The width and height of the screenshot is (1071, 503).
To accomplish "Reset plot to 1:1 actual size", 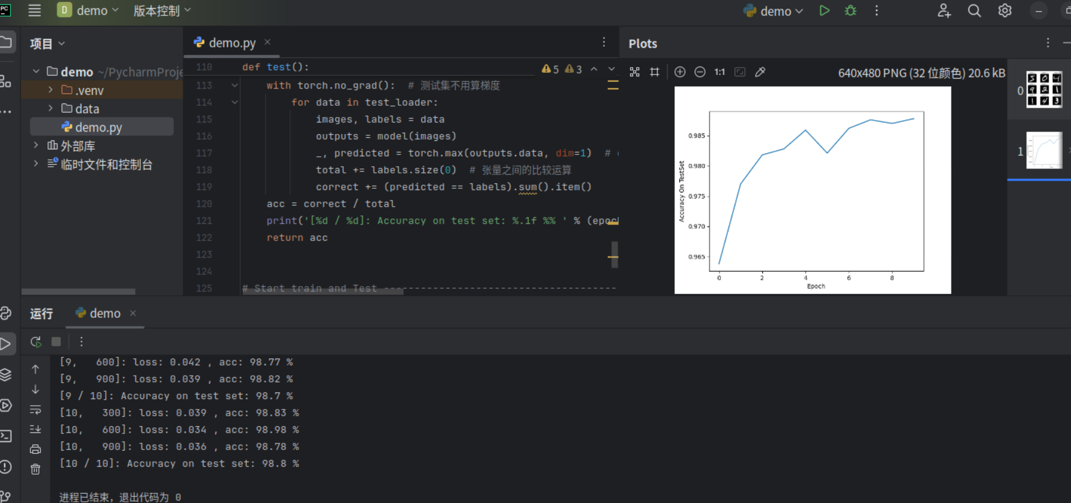I will click(x=719, y=72).
